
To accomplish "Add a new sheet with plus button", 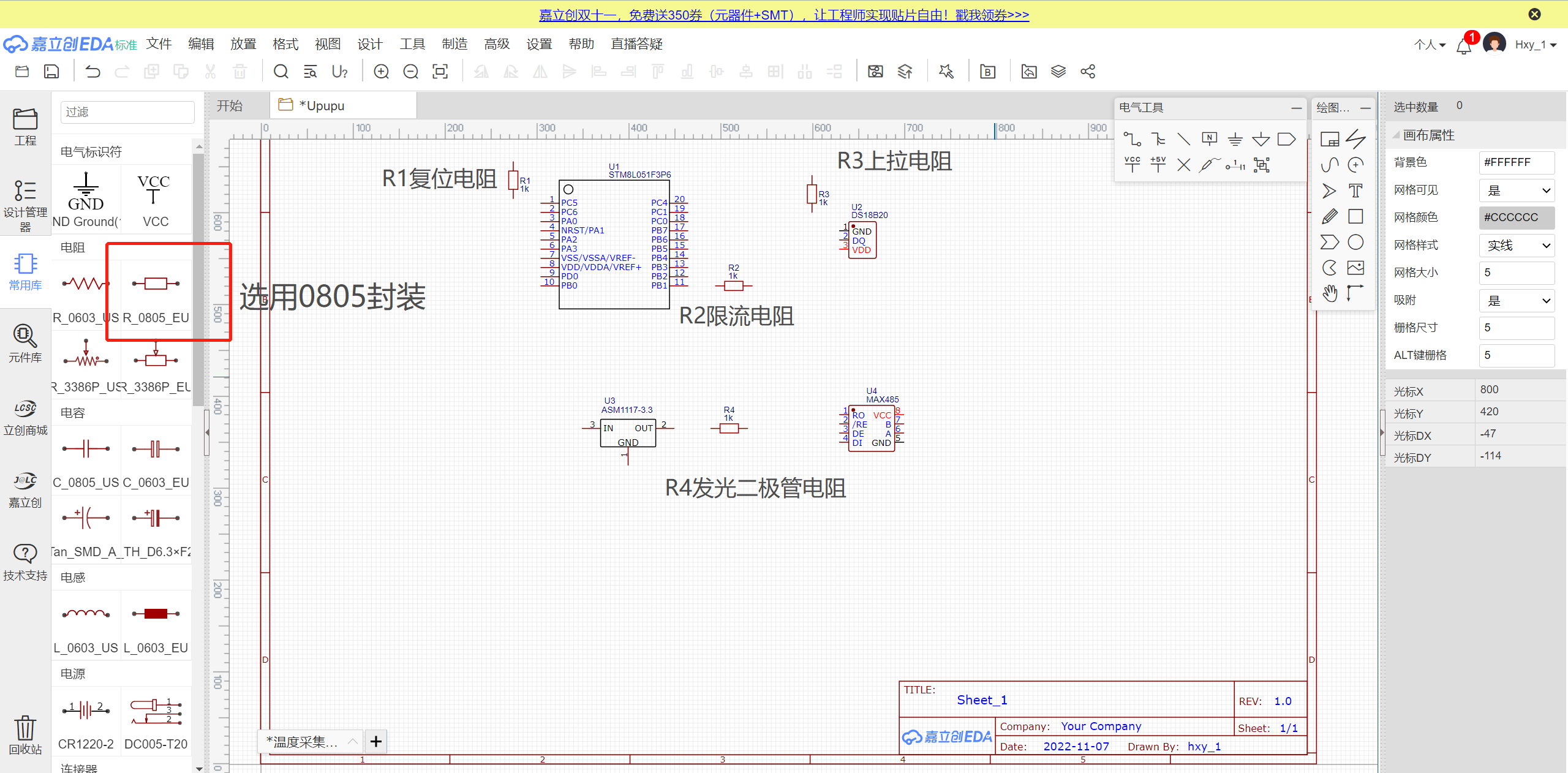I will click(x=376, y=742).
